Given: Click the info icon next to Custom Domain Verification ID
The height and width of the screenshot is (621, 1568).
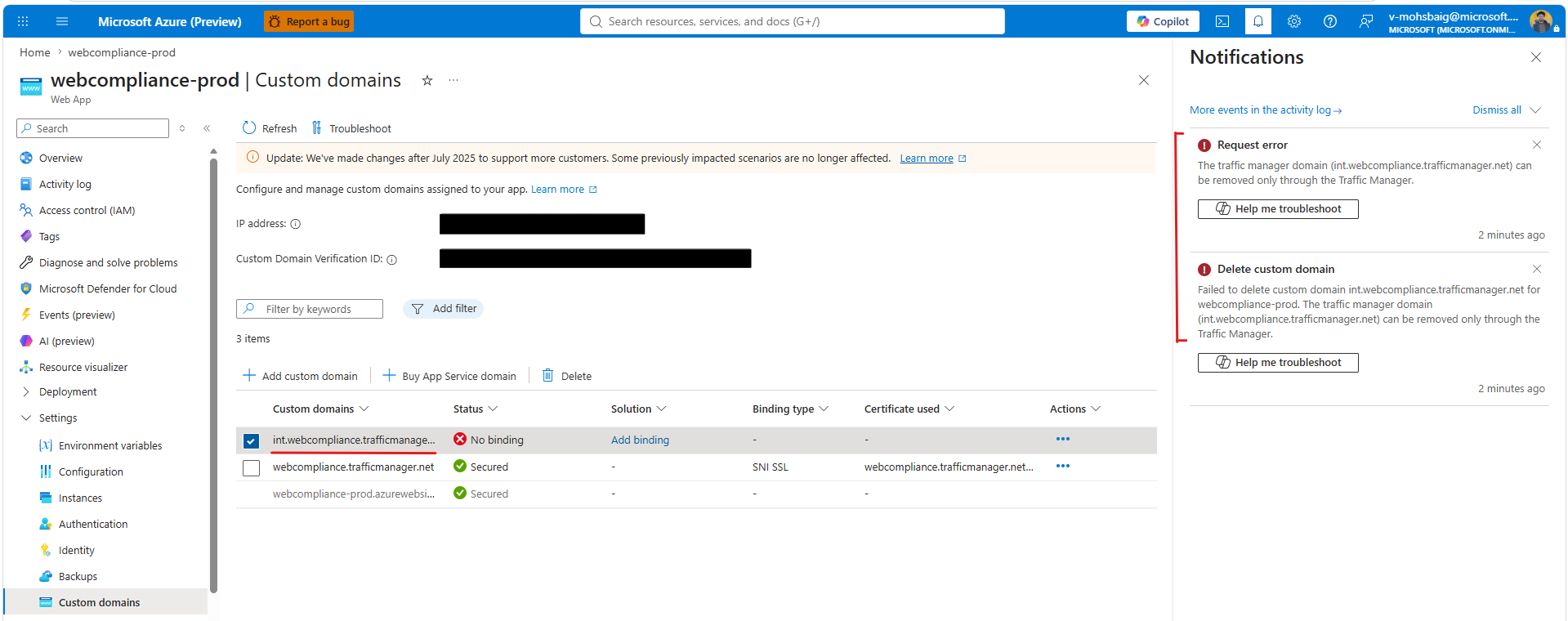Looking at the screenshot, I should (392, 260).
